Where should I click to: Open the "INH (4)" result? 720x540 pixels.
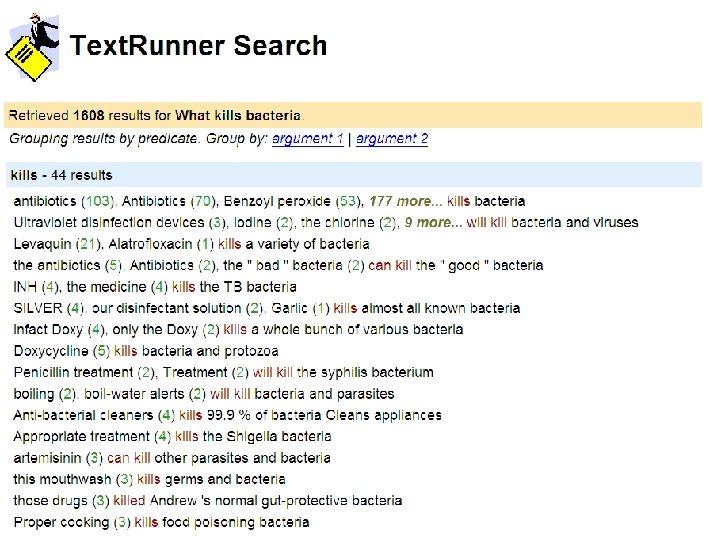(35, 287)
